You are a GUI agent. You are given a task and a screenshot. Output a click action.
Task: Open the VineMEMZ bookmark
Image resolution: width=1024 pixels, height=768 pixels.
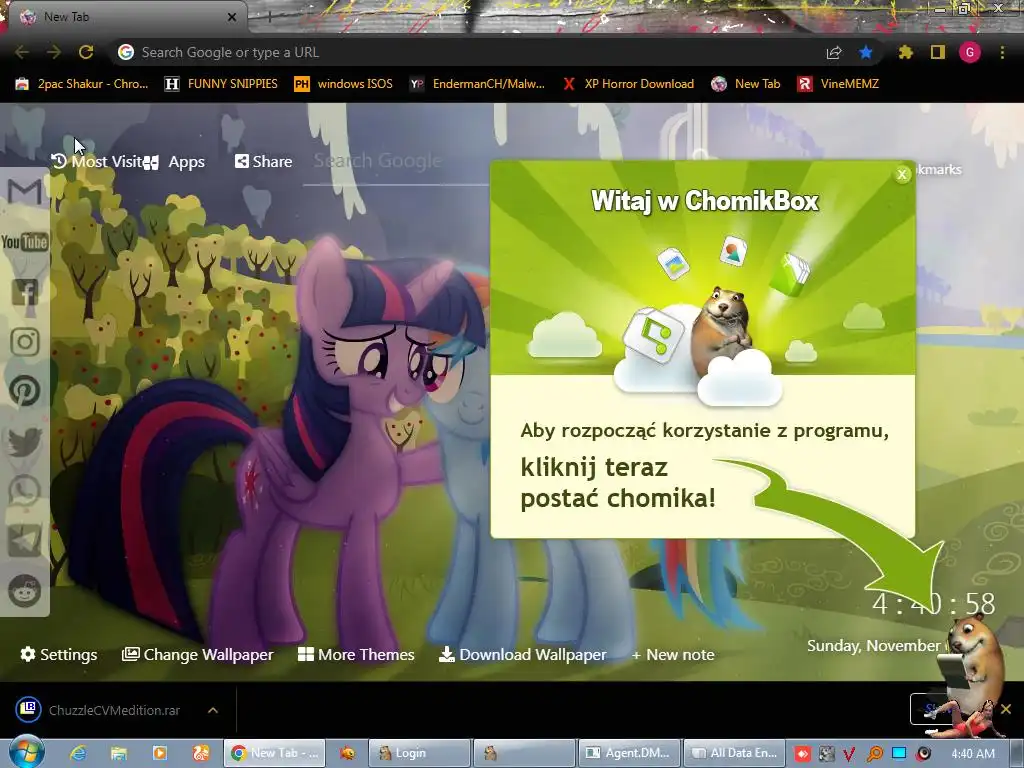pos(838,84)
